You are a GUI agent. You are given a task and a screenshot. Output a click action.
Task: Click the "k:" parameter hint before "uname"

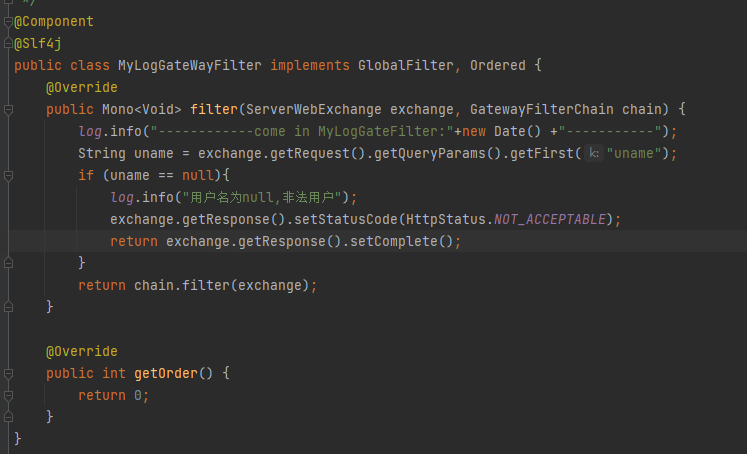click(x=594, y=153)
